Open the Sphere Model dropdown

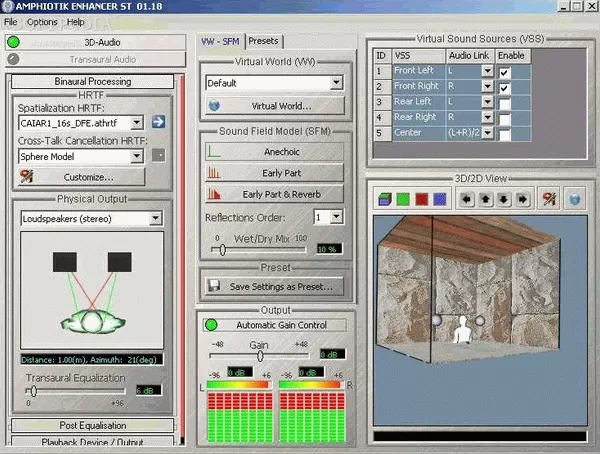pos(137,156)
